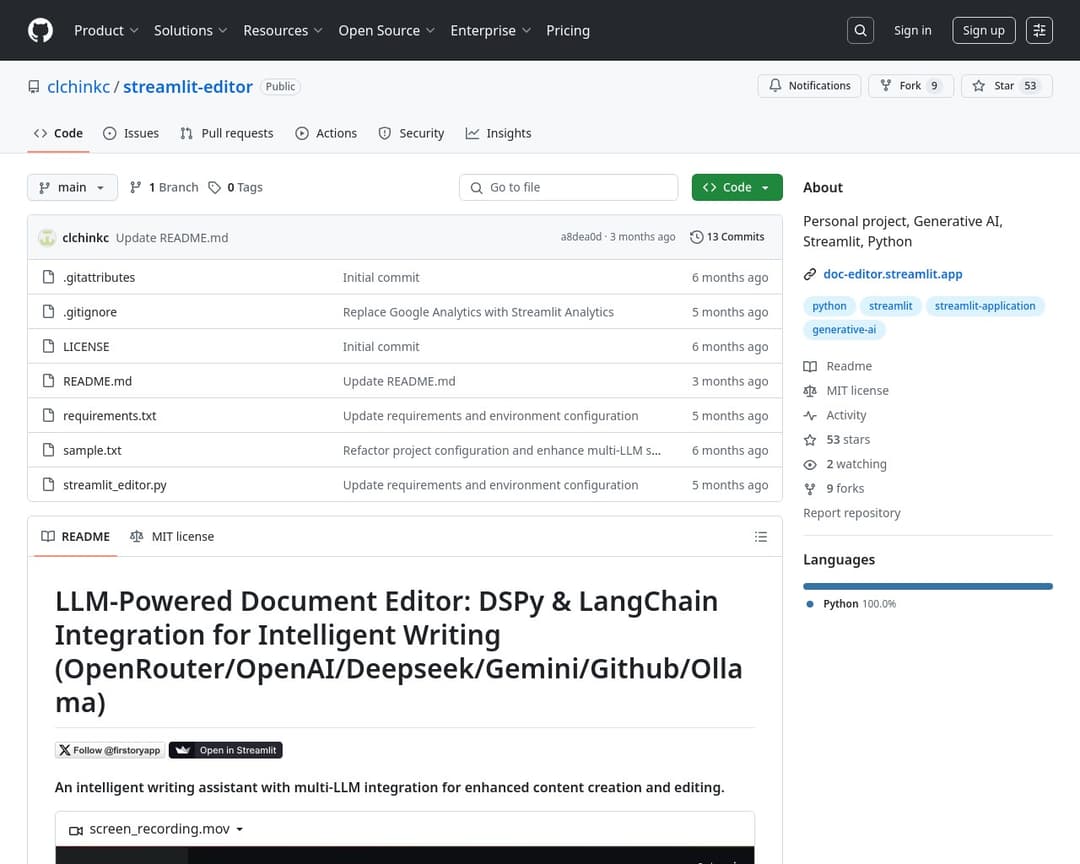Open requirements.txt file
Image resolution: width=1080 pixels, height=864 pixels.
pyautogui.click(x=110, y=415)
